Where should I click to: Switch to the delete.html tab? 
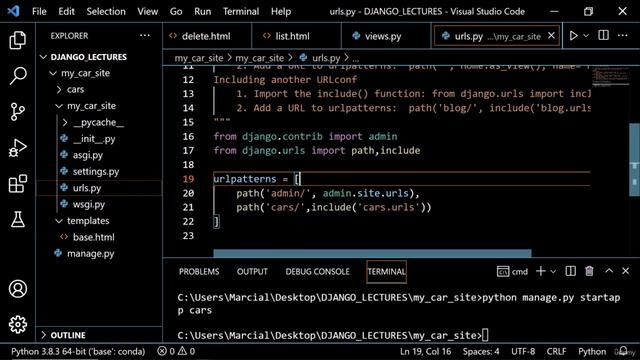[207, 36]
